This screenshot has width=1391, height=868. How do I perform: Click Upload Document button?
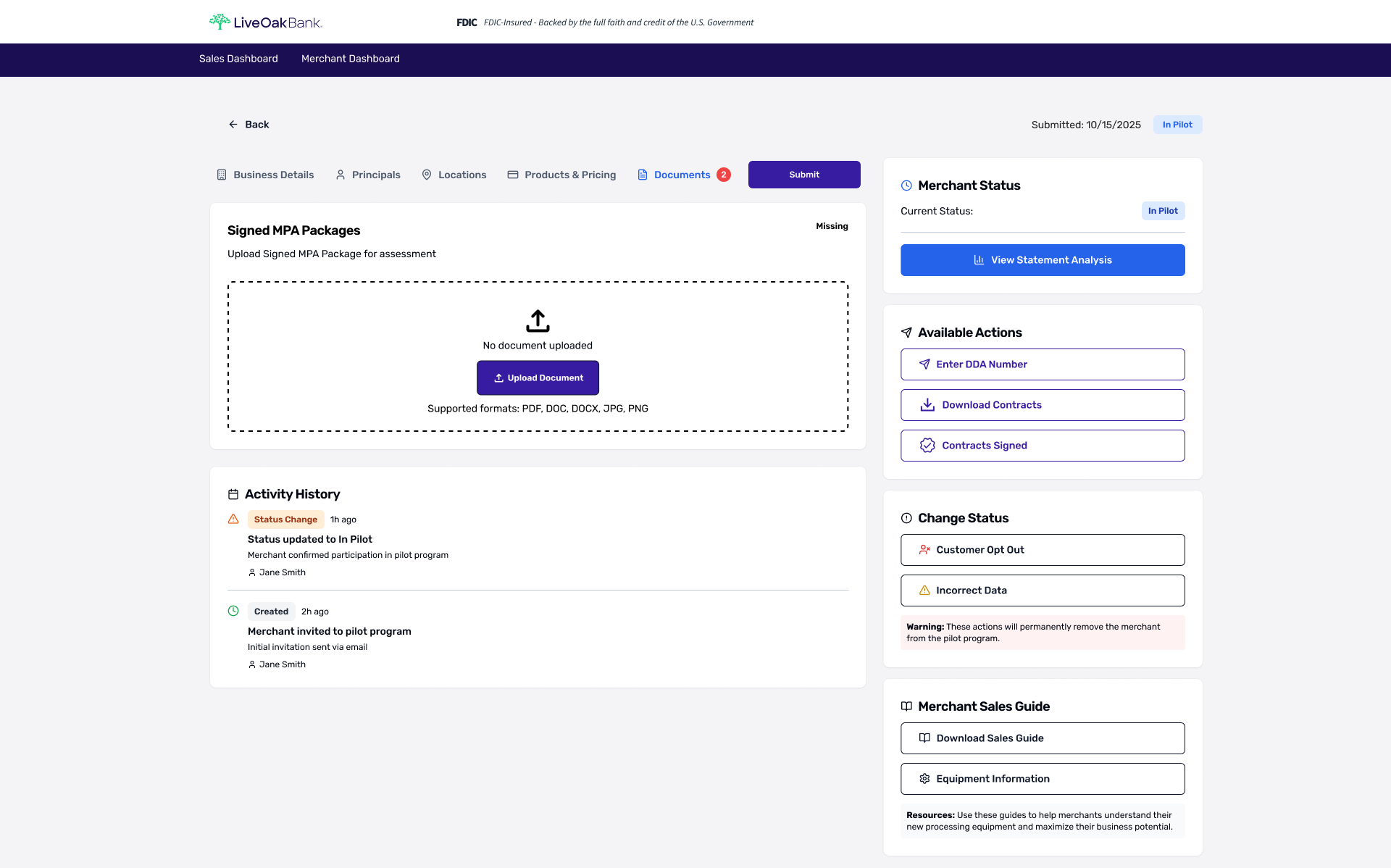click(x=538, y=377)
